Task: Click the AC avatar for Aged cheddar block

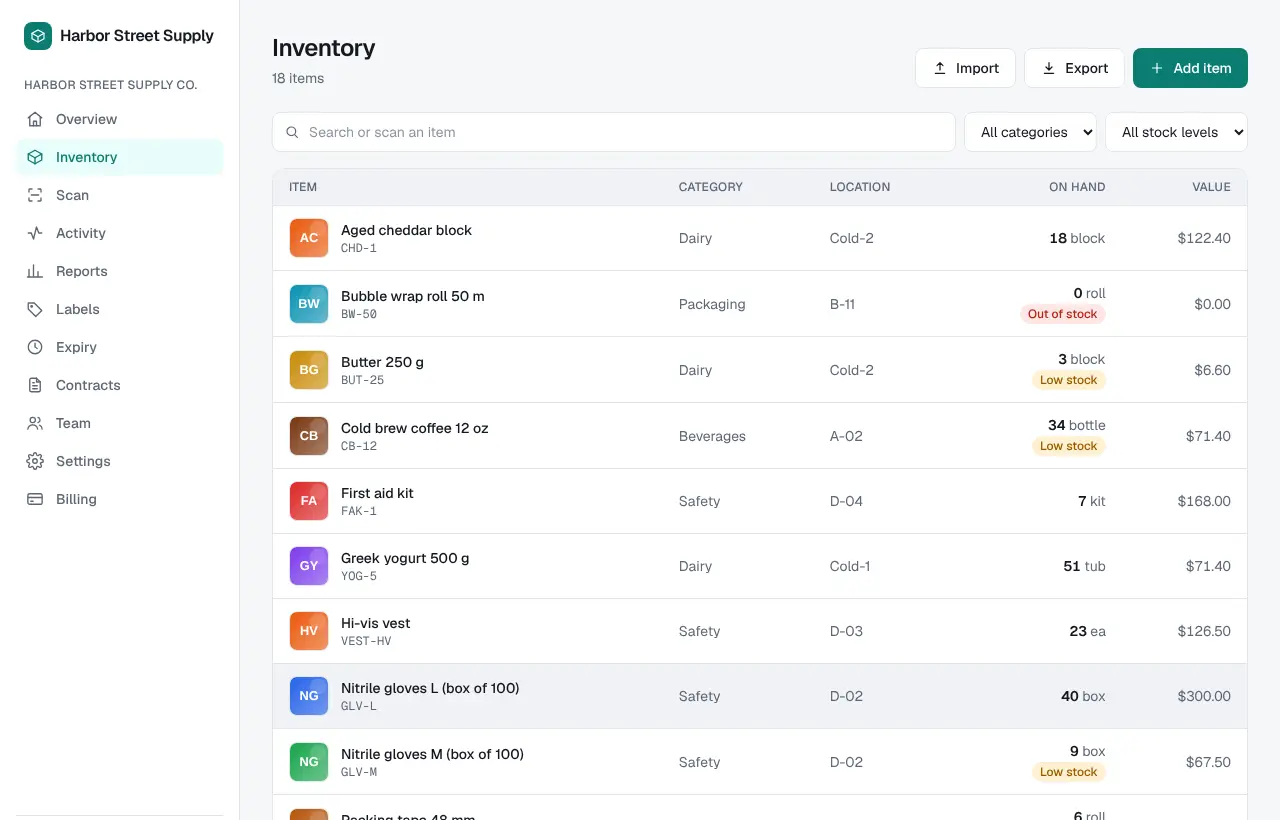Action: tap(309, 238)
